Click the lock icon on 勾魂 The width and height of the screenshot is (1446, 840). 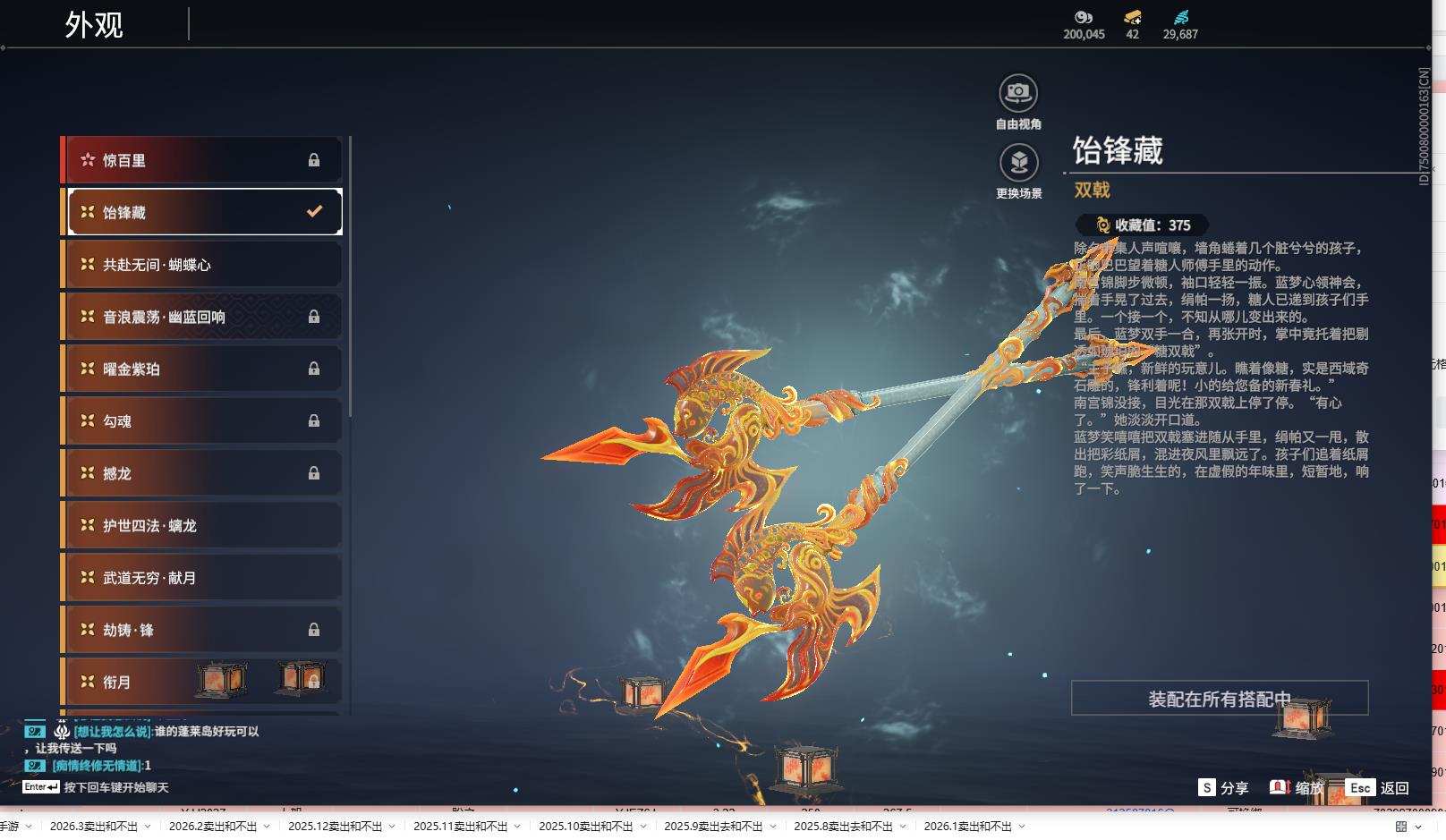315,420
